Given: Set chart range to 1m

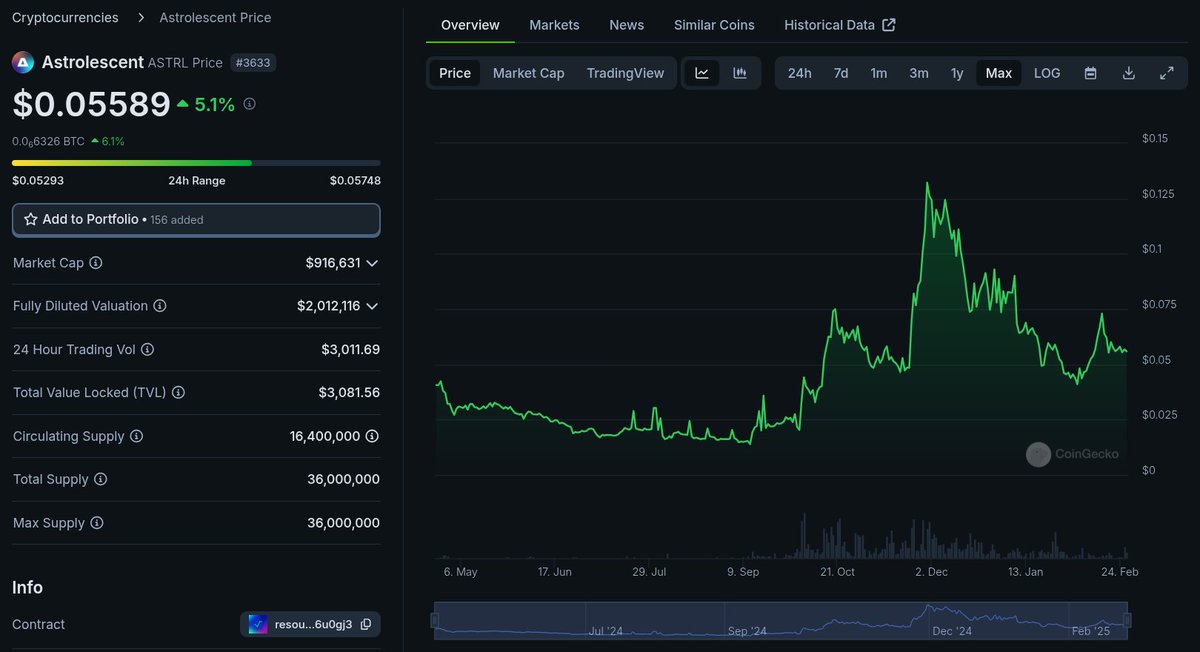Looking at the screenshot, I should pyautogui.click(x=879, y=73).
